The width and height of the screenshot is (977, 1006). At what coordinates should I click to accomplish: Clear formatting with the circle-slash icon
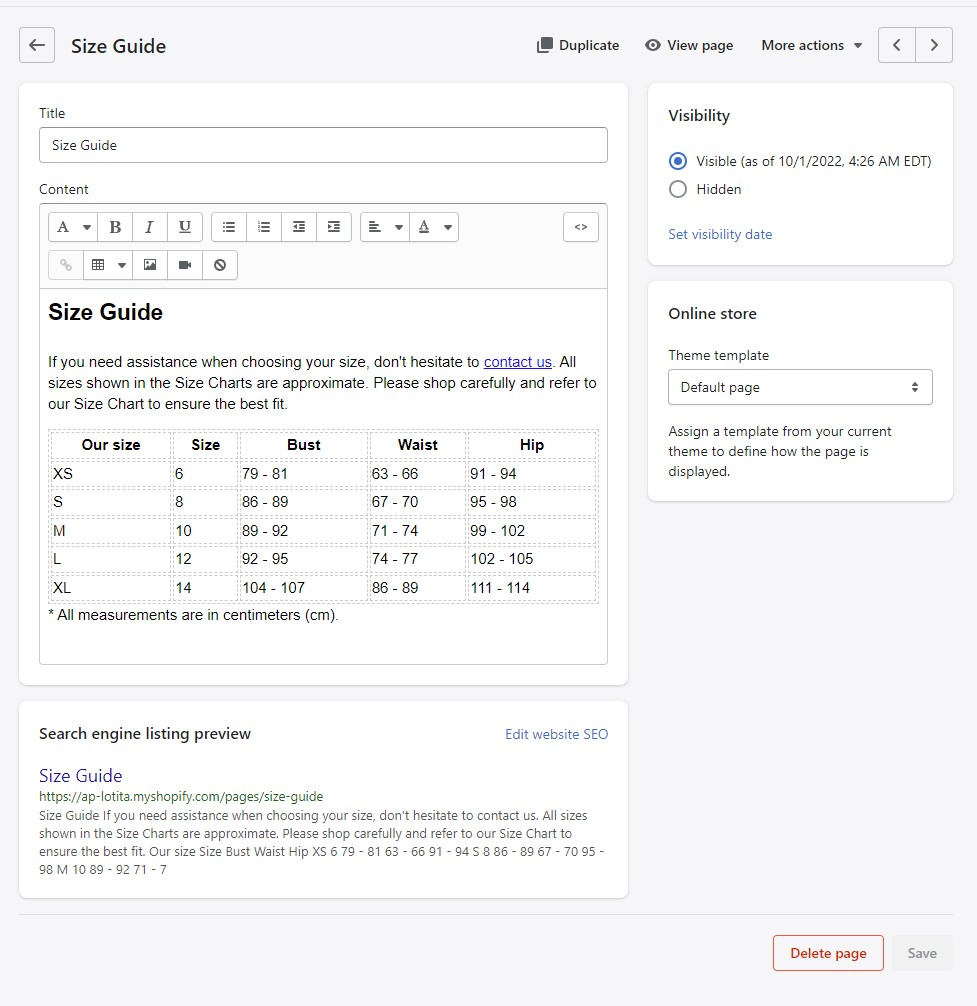pos(220,265)
